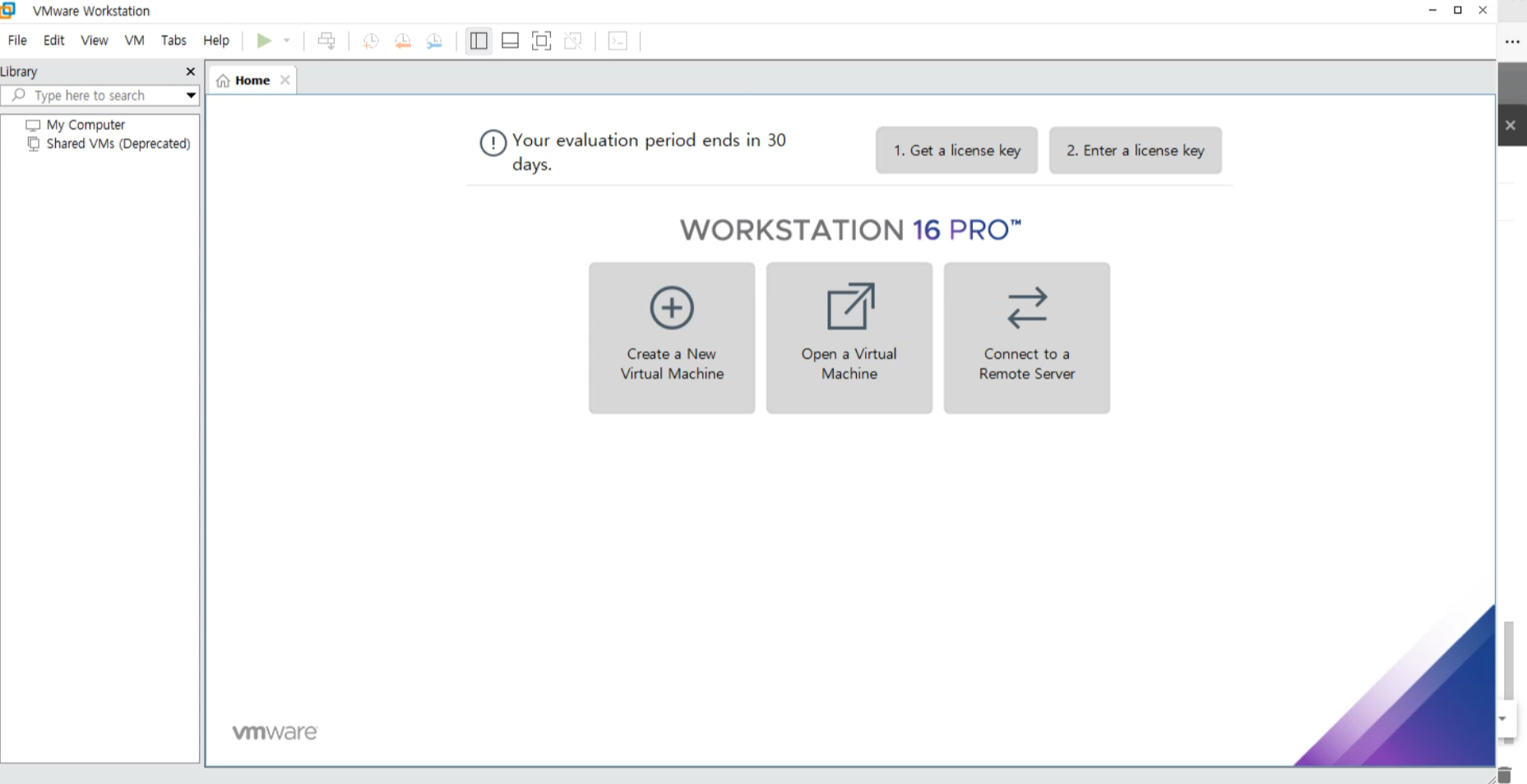1527x784 pixels.
Task: Click the VMware Workstation title bar app icon
Action: coord(8,10)
